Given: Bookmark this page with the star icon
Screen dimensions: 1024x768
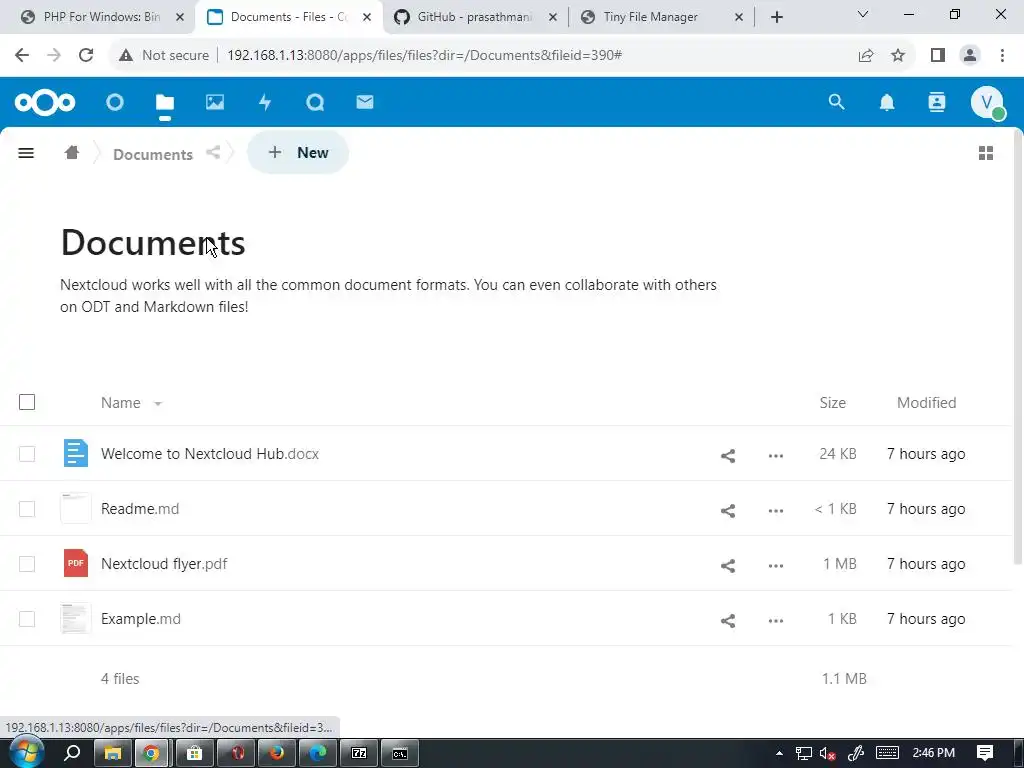Looking at the screenshot, I should [898, 55].
